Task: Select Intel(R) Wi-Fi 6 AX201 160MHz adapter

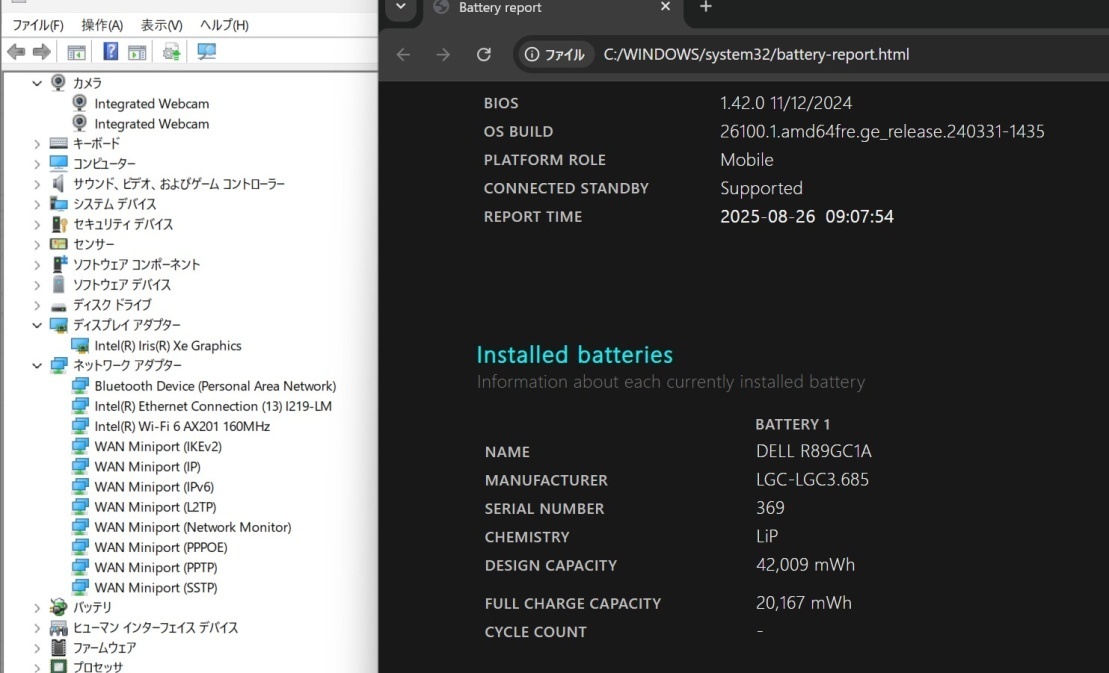Action: (x=182, y=427)
